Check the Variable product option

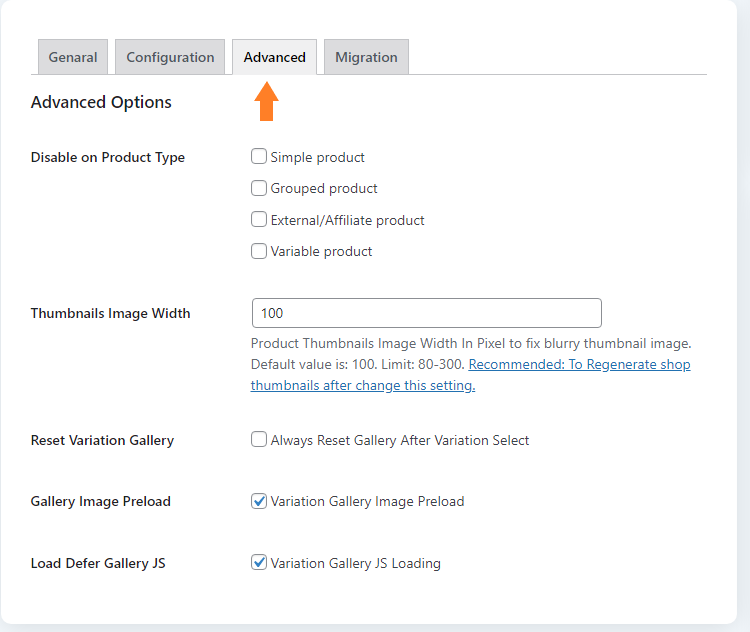(259, 251)
